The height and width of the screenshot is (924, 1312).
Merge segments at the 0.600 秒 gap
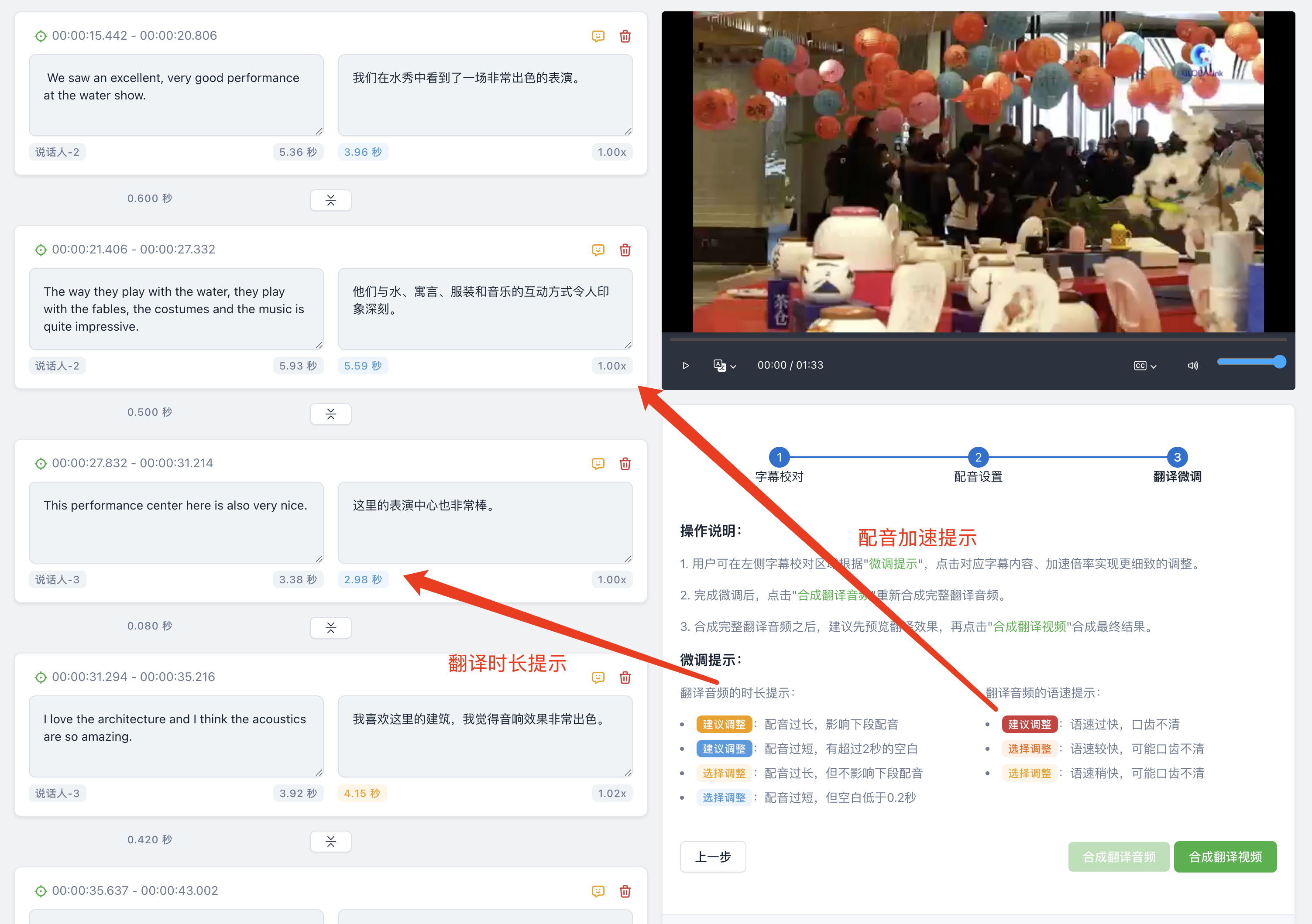click(x=330, y=200)
